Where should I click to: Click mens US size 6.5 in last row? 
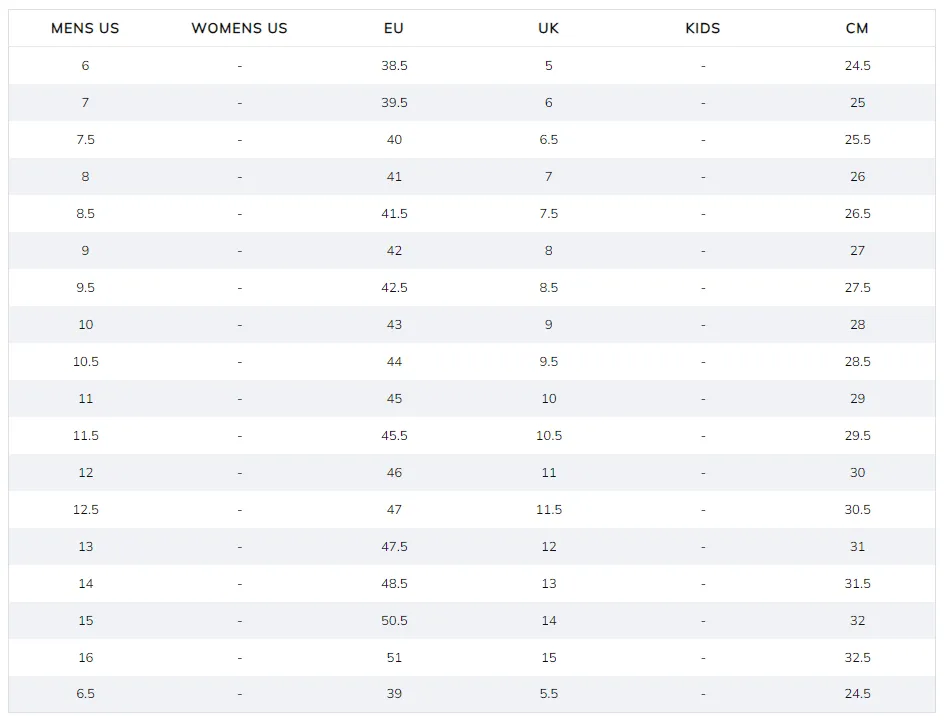(86, 694)
